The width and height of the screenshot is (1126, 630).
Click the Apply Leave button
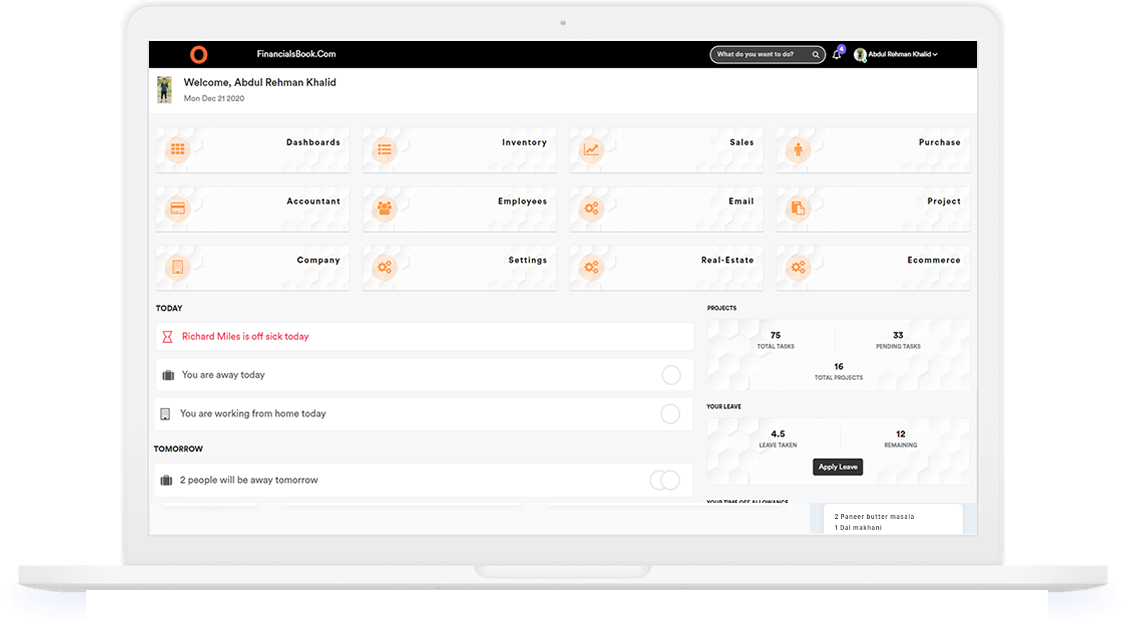pyautogui.click(x=838, y=467)
